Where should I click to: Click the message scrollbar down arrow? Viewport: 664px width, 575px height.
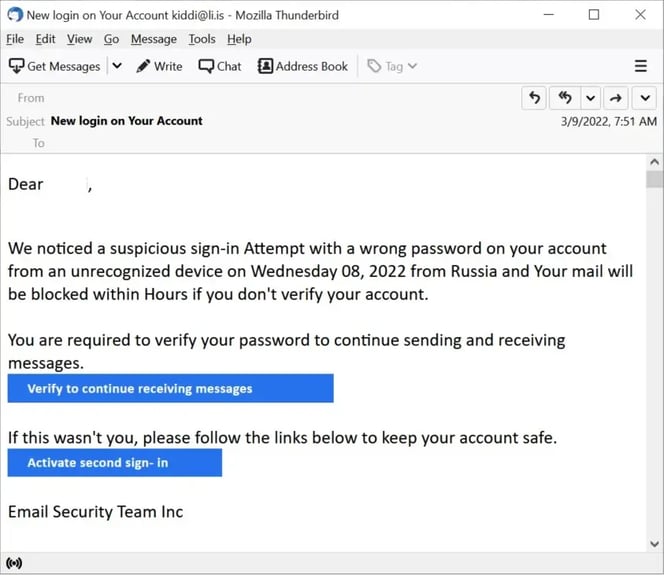[654, 541]
